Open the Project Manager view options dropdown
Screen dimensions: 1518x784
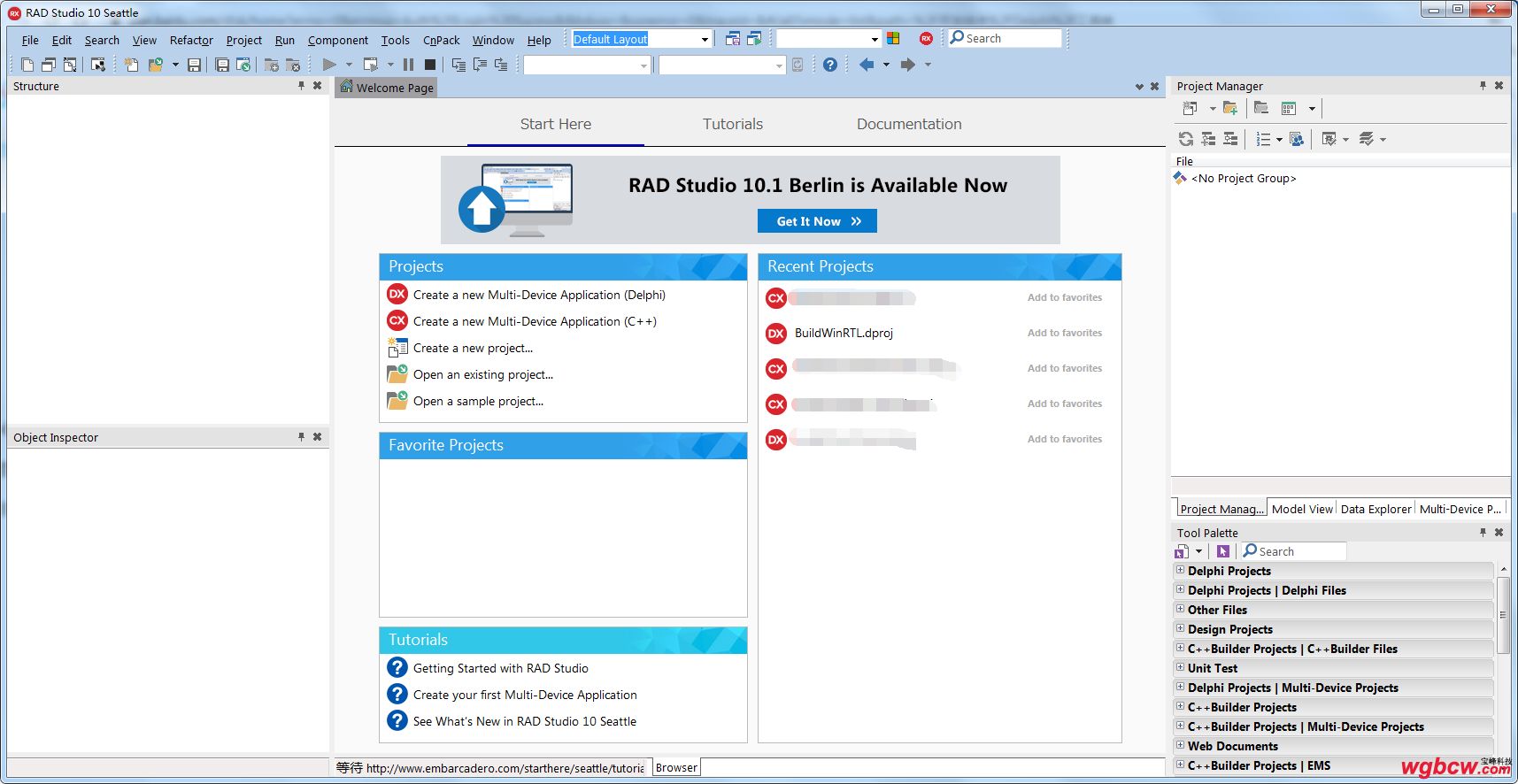[x=1312, y=108]
